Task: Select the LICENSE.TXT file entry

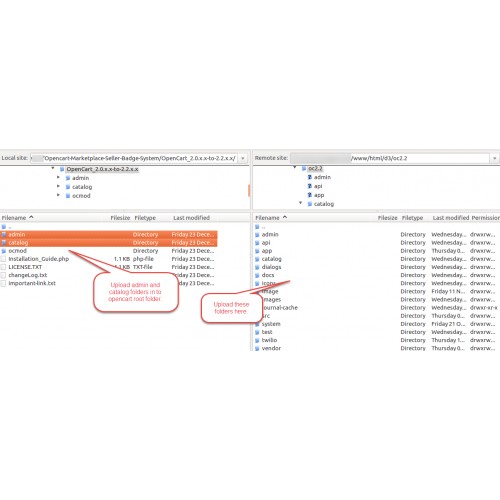Action: (x=25, y=267)
